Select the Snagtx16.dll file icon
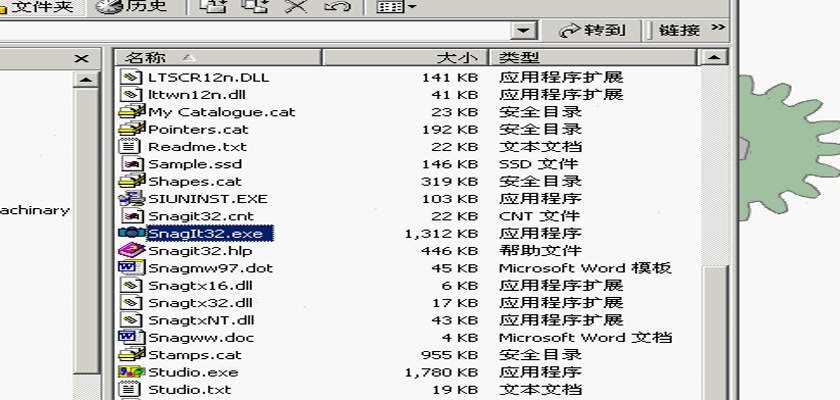Image resolution: width=840 pixels, height=400 pixels. click(131, 285)
